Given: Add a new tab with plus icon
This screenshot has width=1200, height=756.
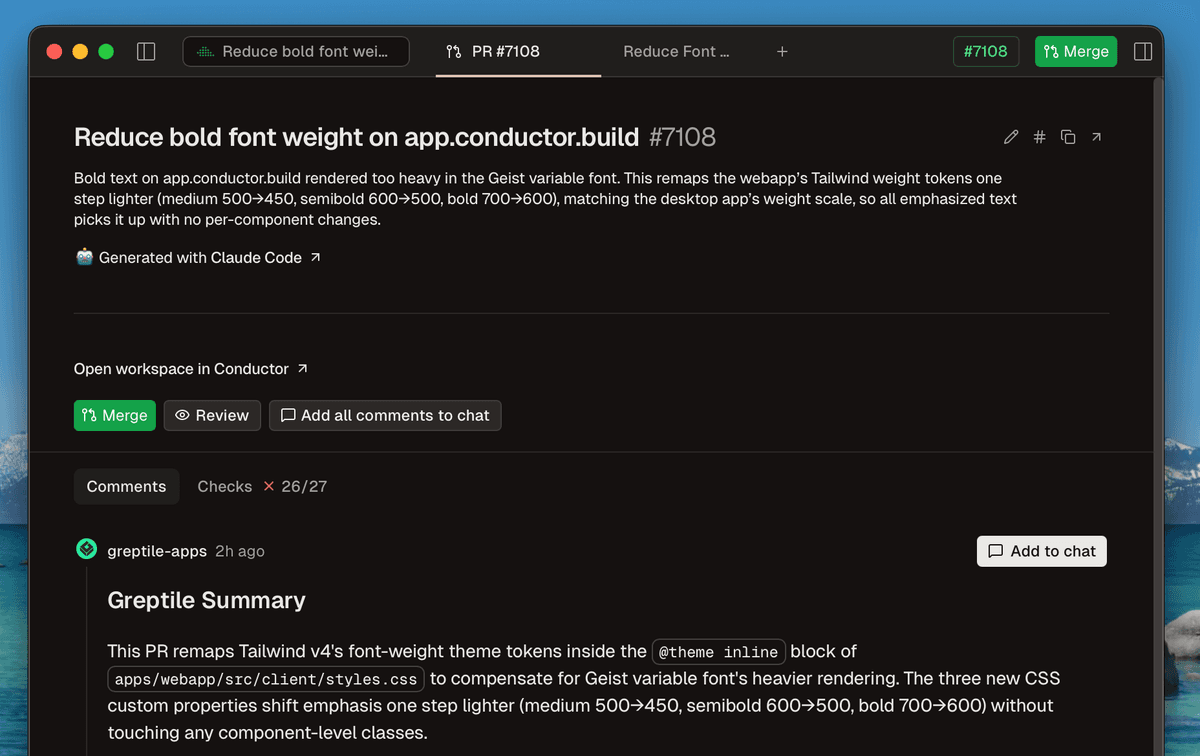Looking at the screenshot, I should coord(782,51).
